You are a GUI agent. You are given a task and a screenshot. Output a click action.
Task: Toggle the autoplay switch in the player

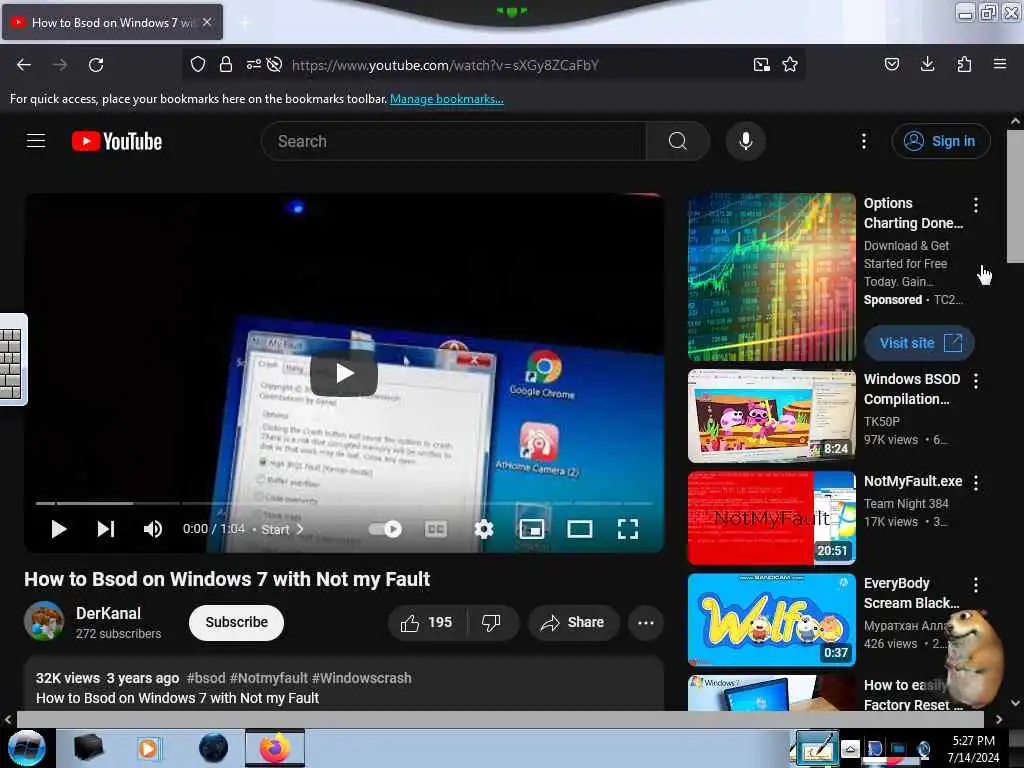[385, 529]
